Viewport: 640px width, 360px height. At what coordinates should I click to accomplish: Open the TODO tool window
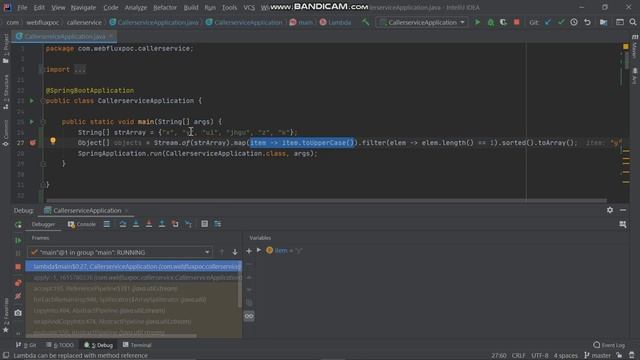click(60, 345)
